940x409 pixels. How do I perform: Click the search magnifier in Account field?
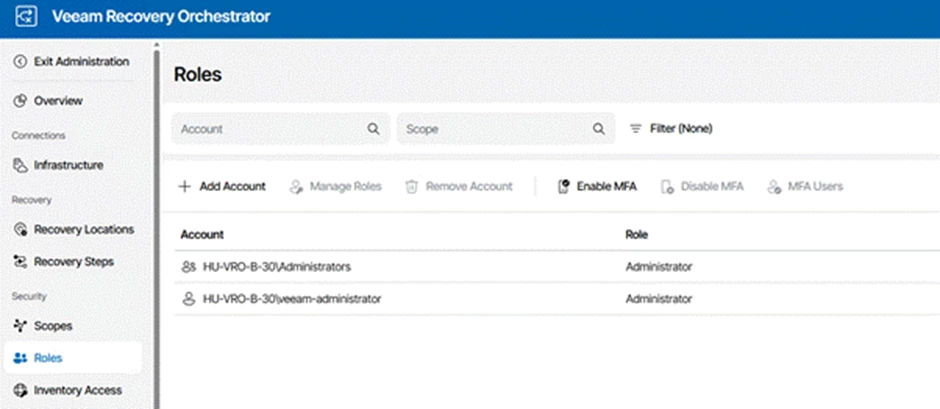click(x=373, y=129)
